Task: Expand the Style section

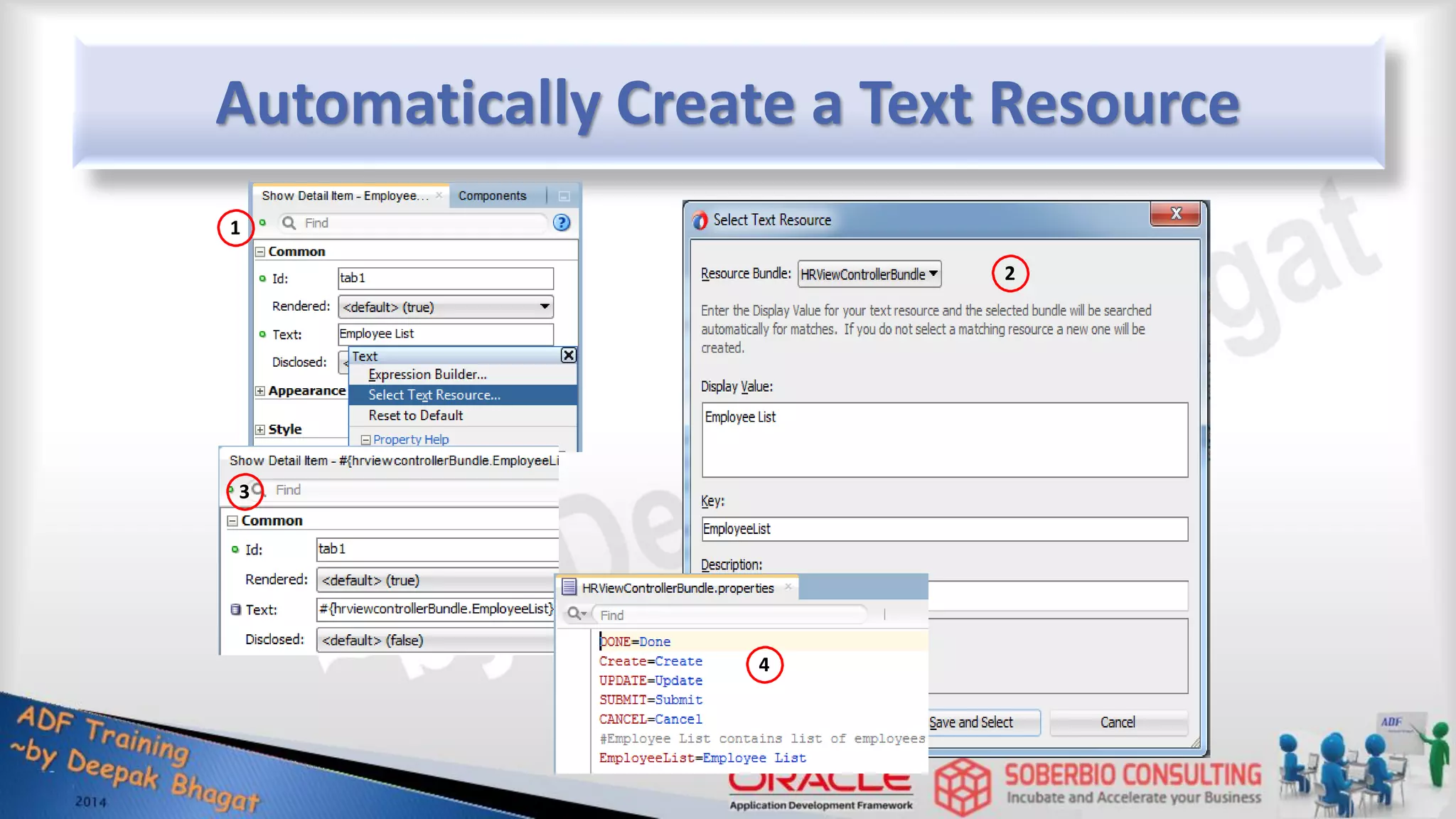Action: click(260, 429)
